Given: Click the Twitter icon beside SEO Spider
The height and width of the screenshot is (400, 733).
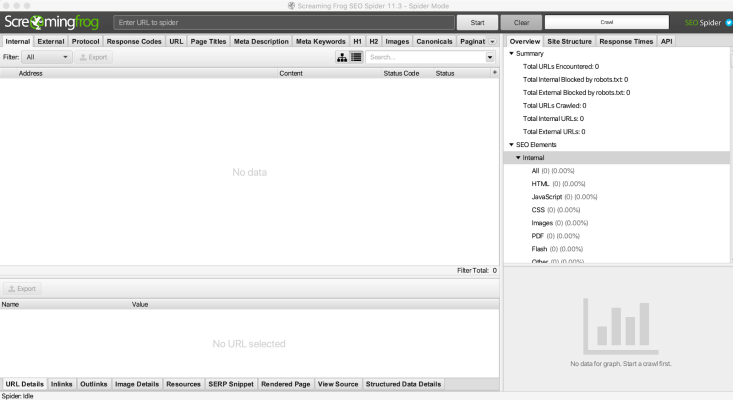Looking at the screenshot, I should 727,22.
